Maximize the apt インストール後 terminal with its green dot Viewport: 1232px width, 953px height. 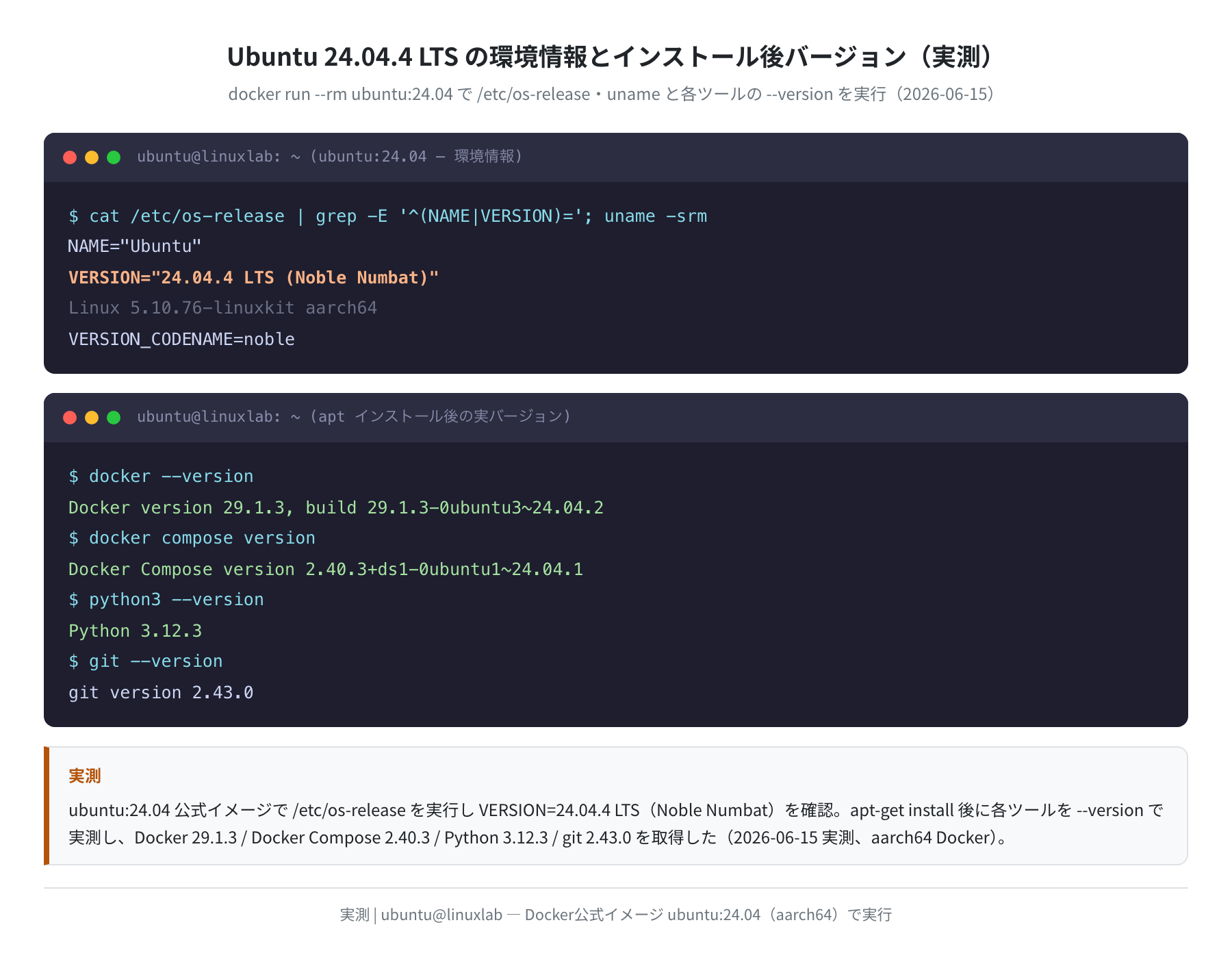[114, 418]
